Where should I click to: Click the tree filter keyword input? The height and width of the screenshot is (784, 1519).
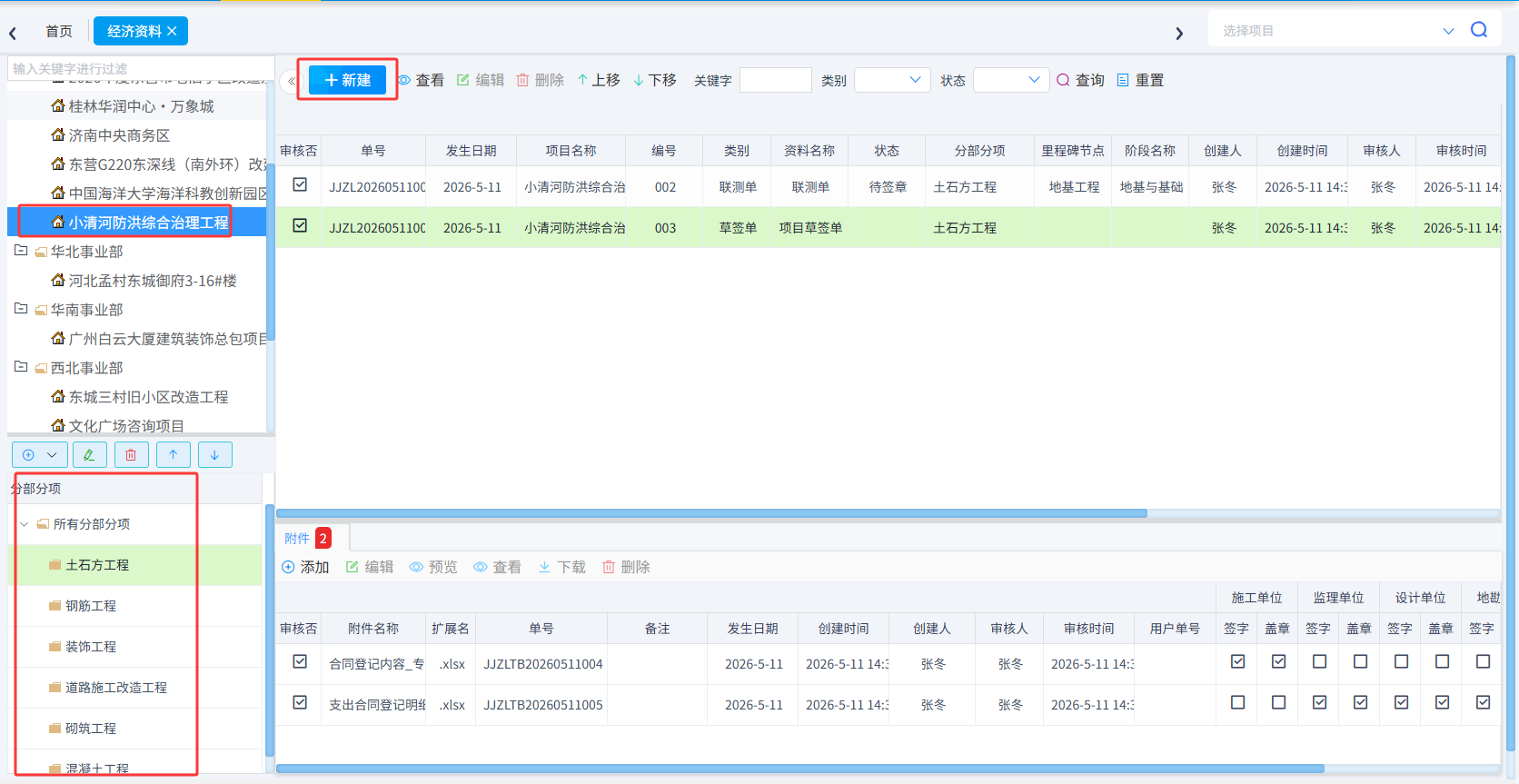click(141, 69)
